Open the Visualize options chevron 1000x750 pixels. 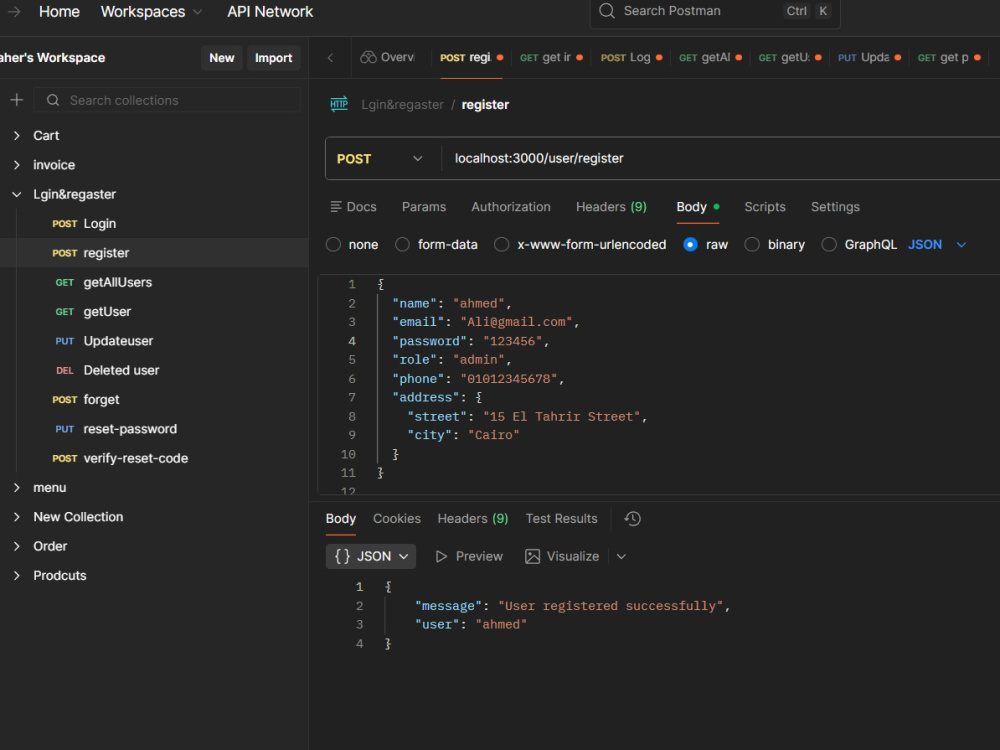(x=621, y=556)
